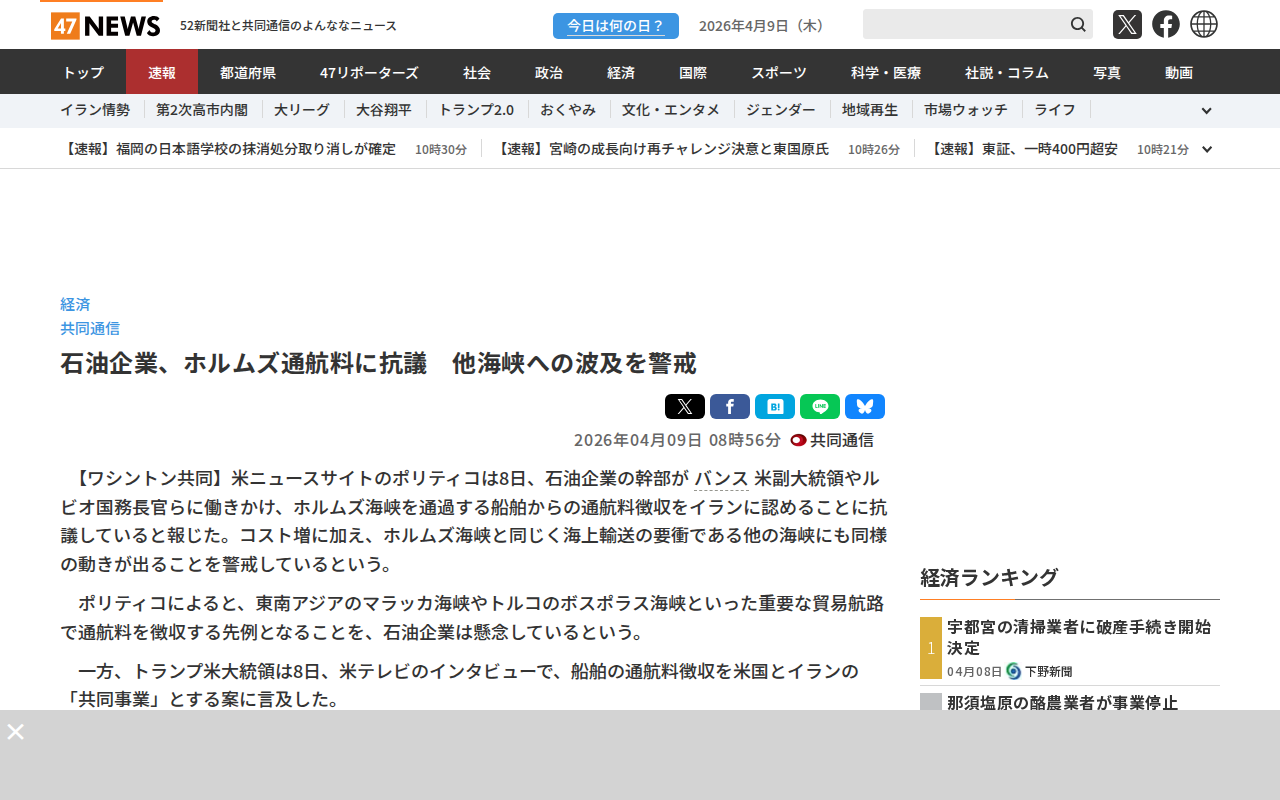Open the 社説・コラム navigation tab
Viewport: 1280px width, 800px height.
1007,72
